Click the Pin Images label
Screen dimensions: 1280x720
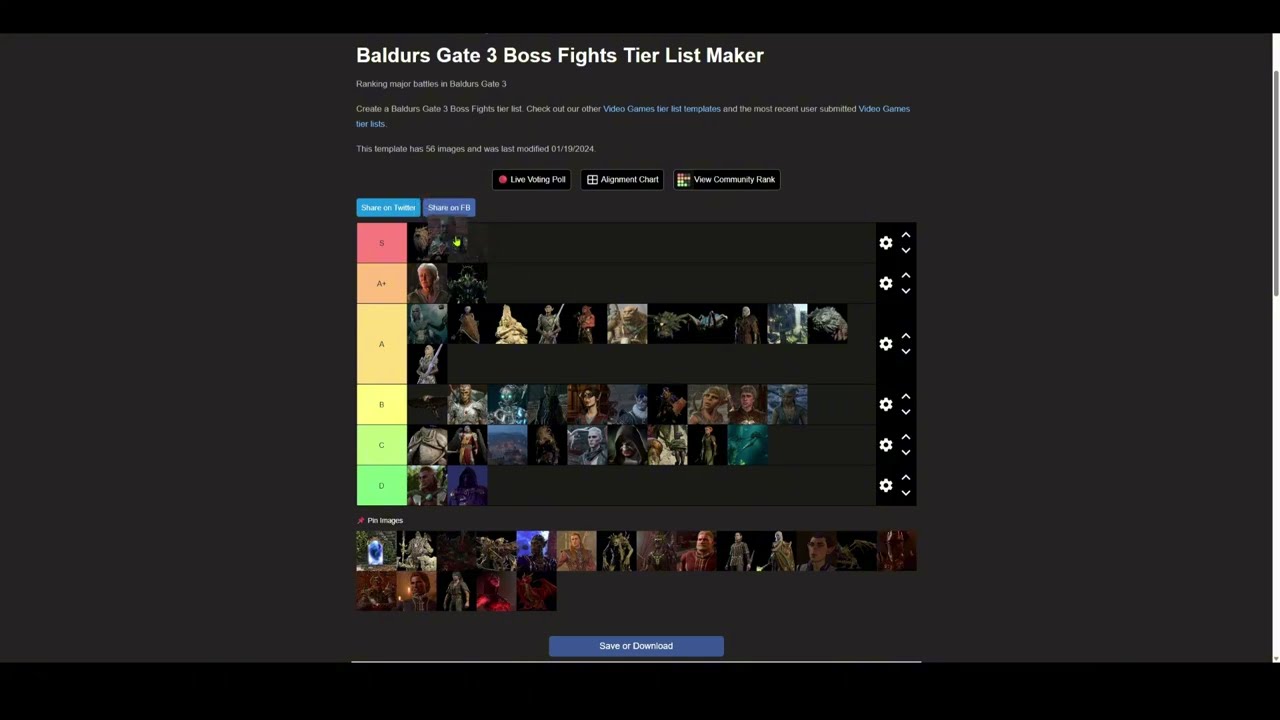[385, 521]
